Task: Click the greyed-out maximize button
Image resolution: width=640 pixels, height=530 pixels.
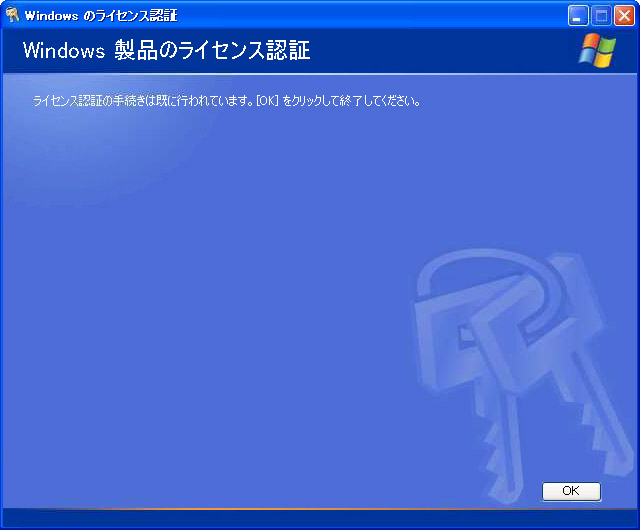Action: [x=601, y=16]
